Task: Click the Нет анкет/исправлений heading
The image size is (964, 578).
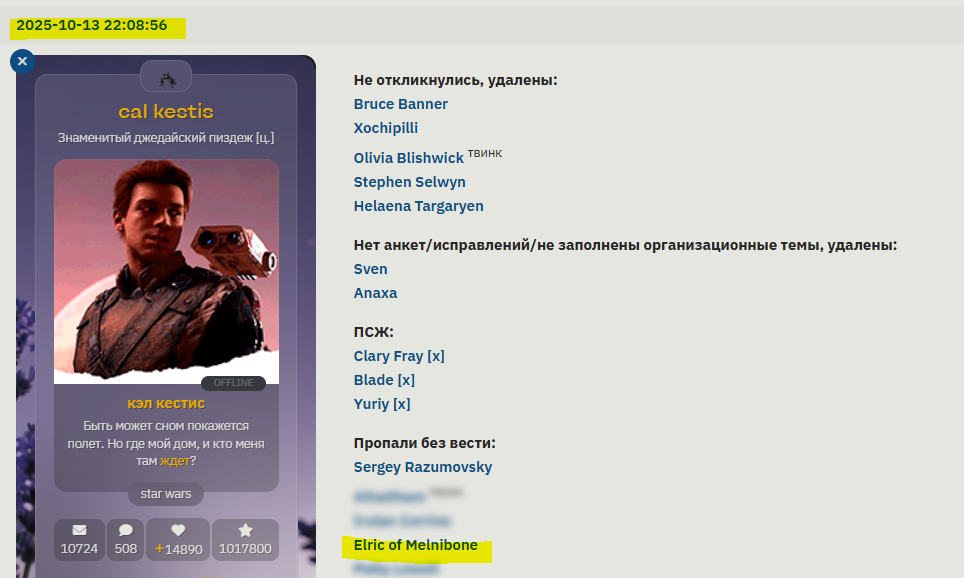Action: [625, 245]
